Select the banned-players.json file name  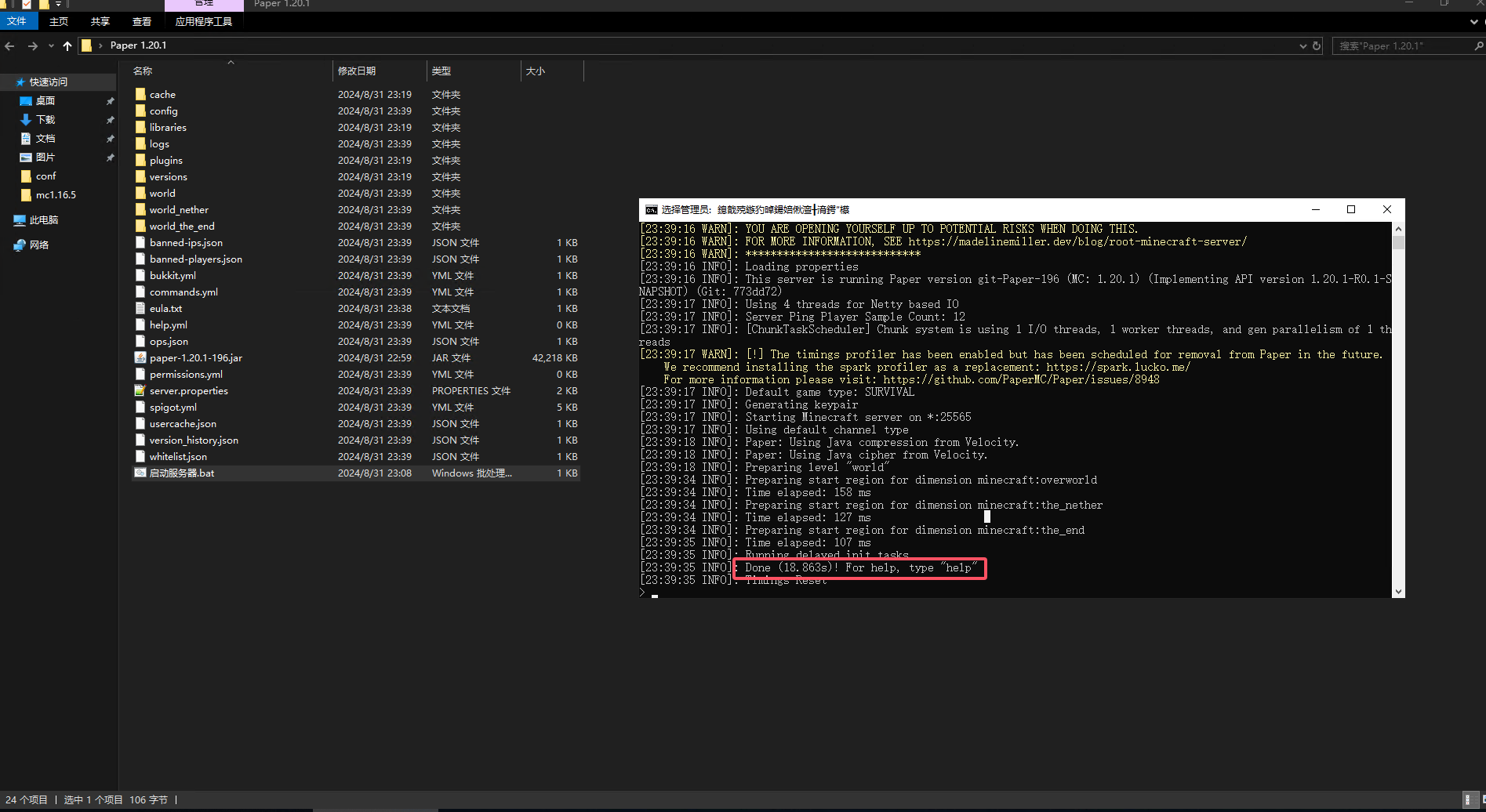[x=196, y=259]
